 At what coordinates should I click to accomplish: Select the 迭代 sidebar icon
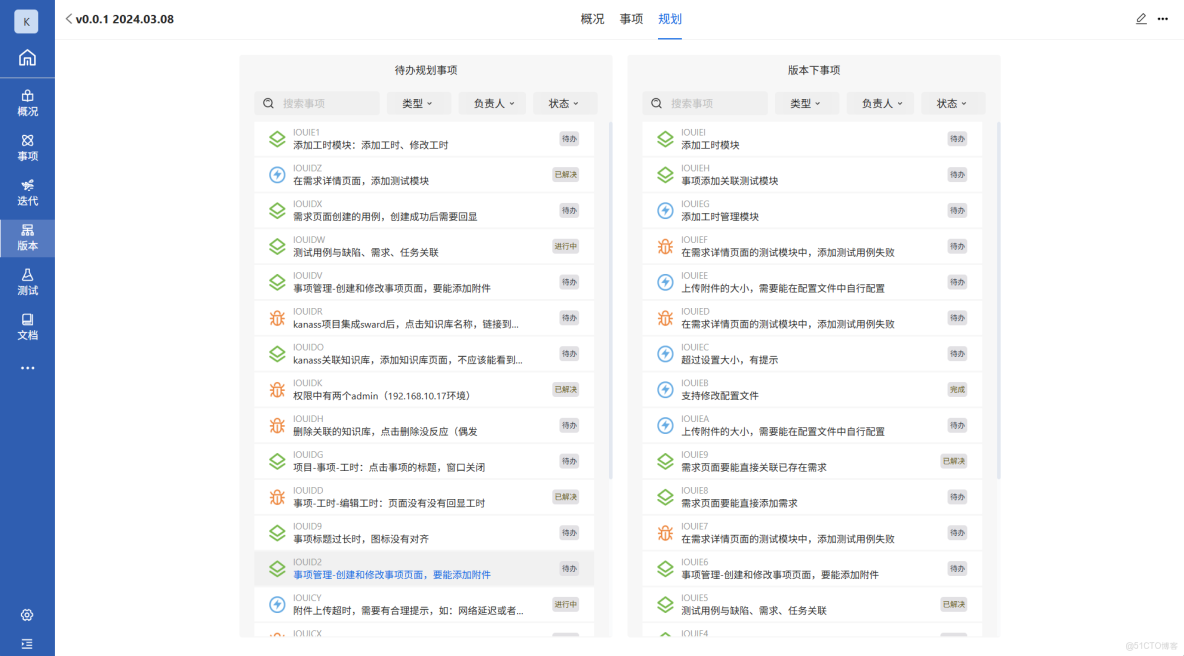[27, 193]
